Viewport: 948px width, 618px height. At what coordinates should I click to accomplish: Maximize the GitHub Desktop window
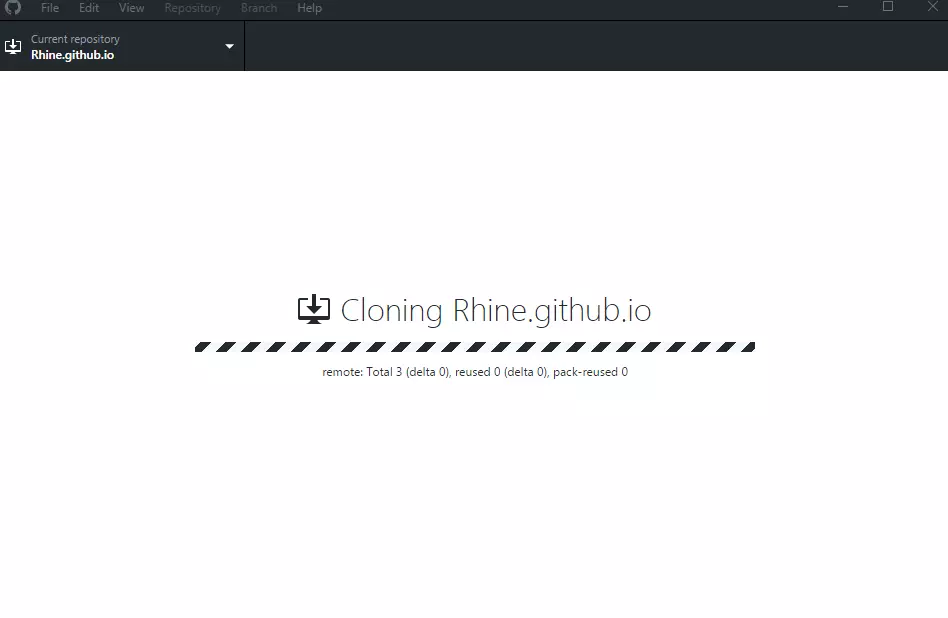point(888,7)
